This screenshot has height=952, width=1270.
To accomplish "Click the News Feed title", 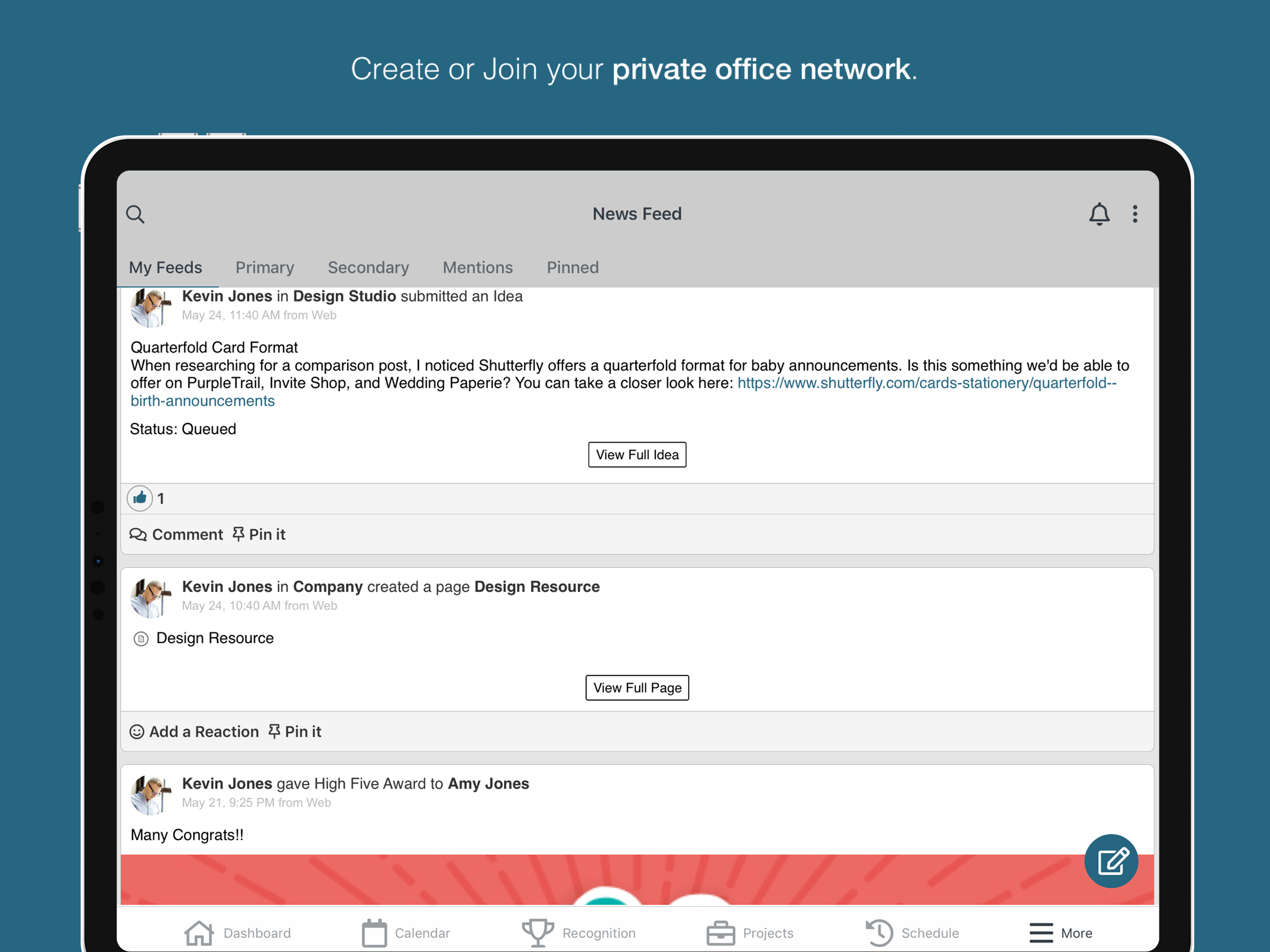I will point(637,214).
